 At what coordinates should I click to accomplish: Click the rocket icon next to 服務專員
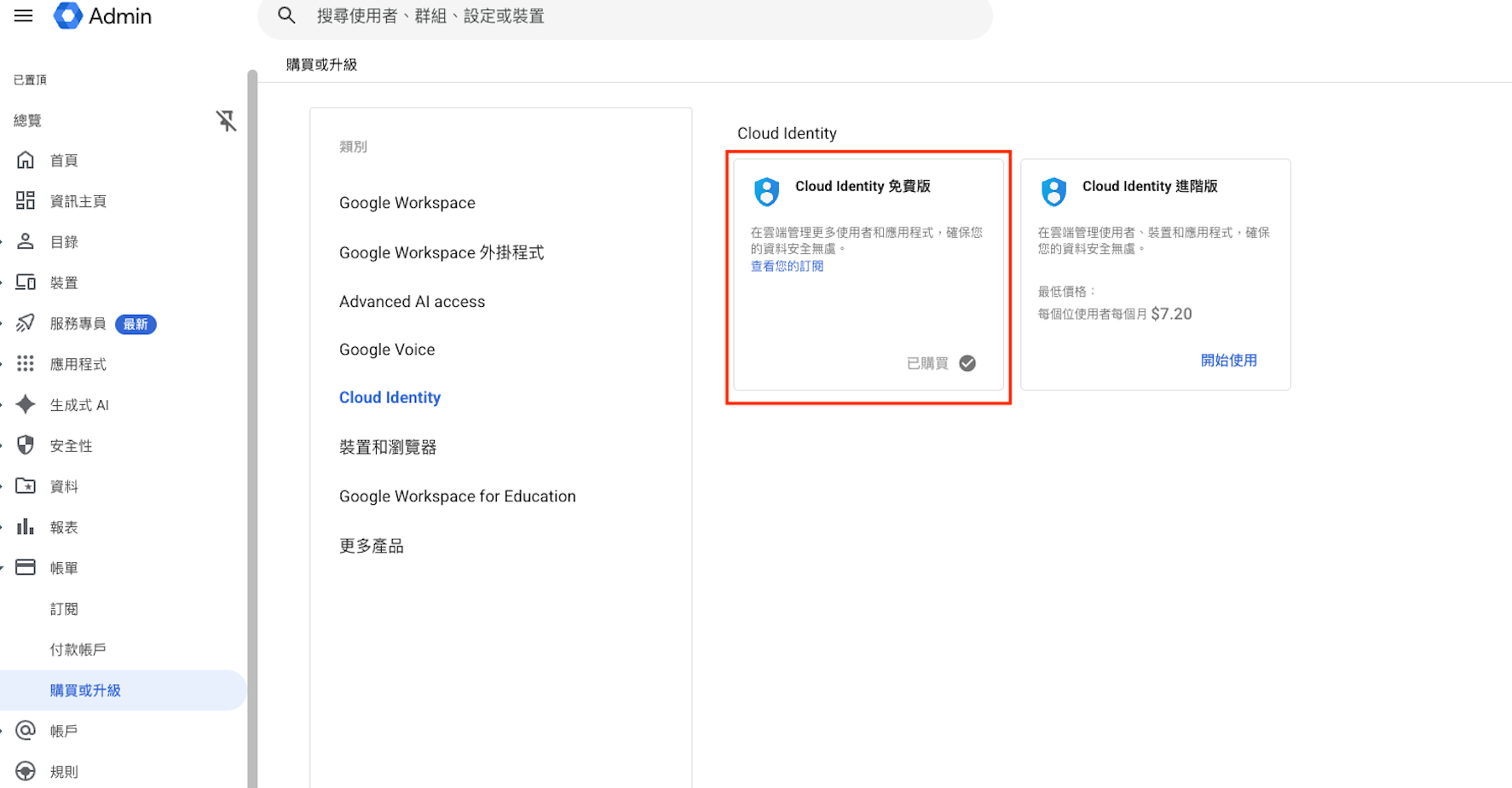pyautogui.click(x=26, y=323)
